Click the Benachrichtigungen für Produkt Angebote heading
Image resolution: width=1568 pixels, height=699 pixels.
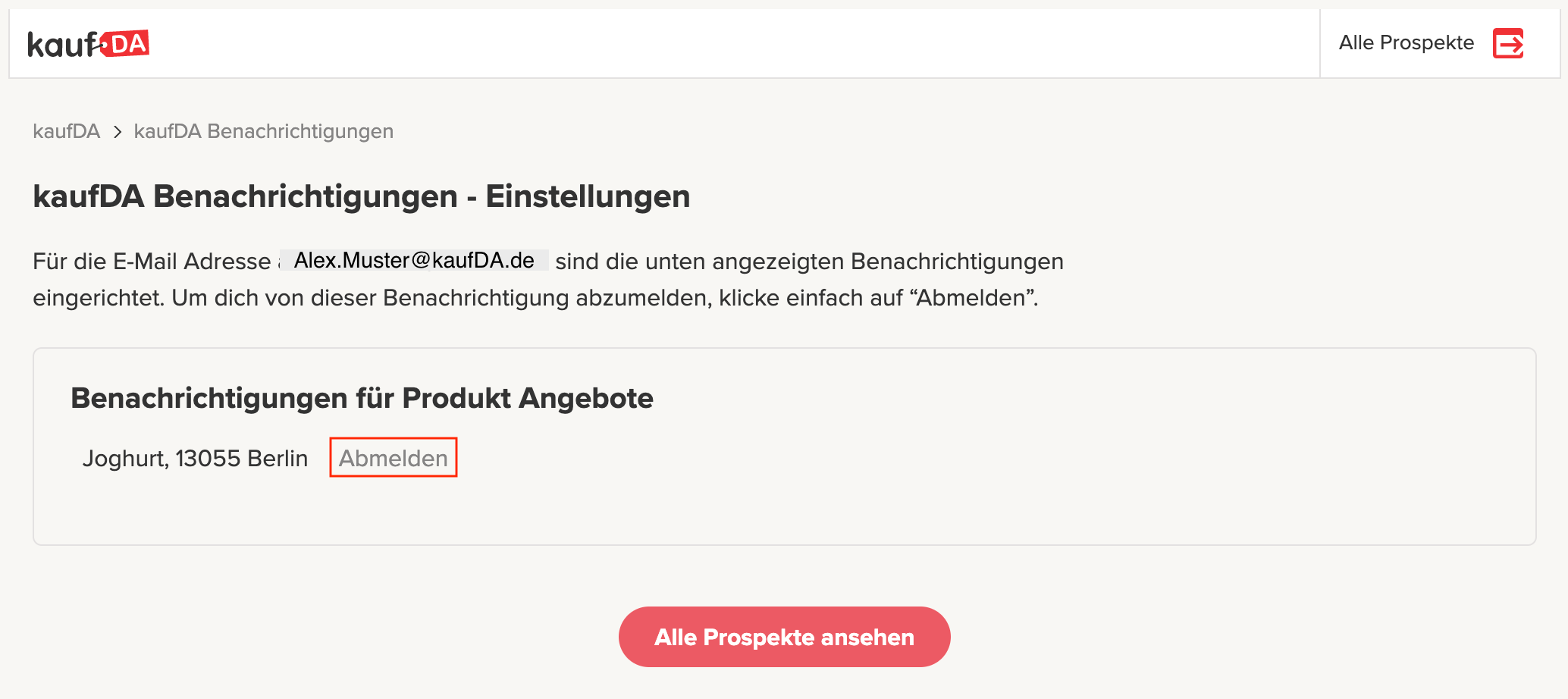click(x=362, y=398)
